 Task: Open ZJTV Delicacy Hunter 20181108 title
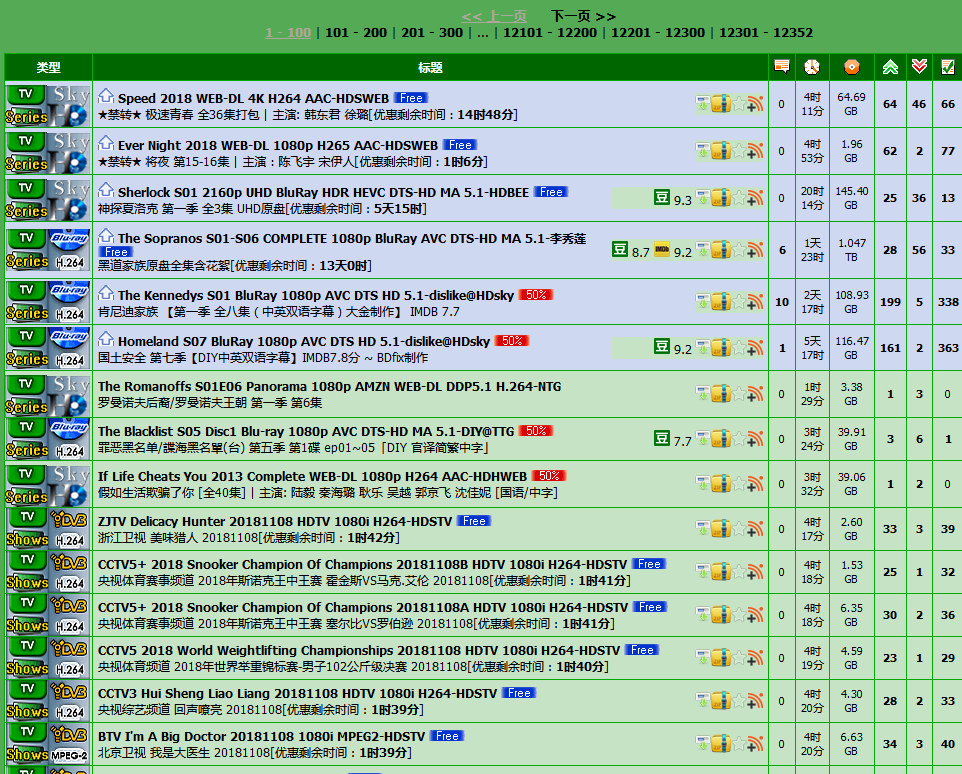pos(275,521)
